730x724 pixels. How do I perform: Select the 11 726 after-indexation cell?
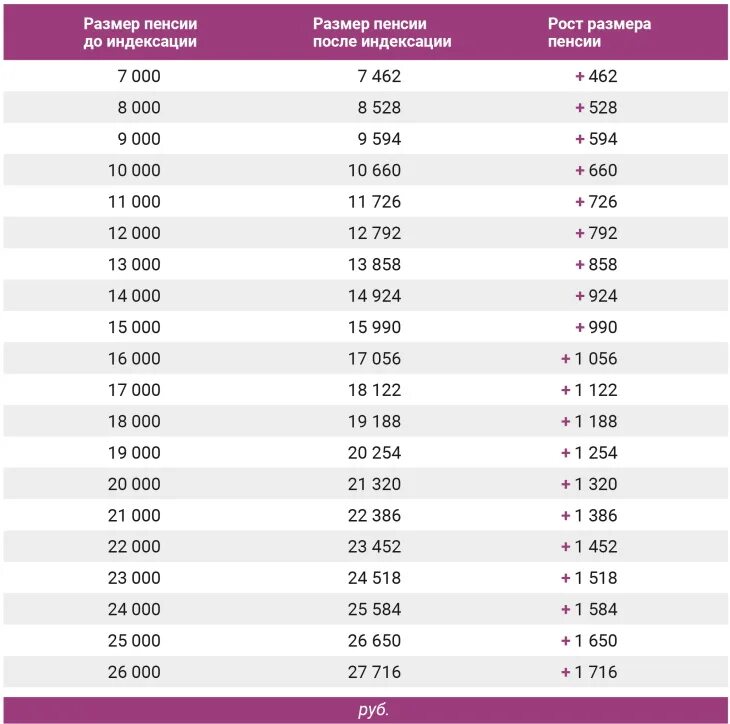[374, 202]
